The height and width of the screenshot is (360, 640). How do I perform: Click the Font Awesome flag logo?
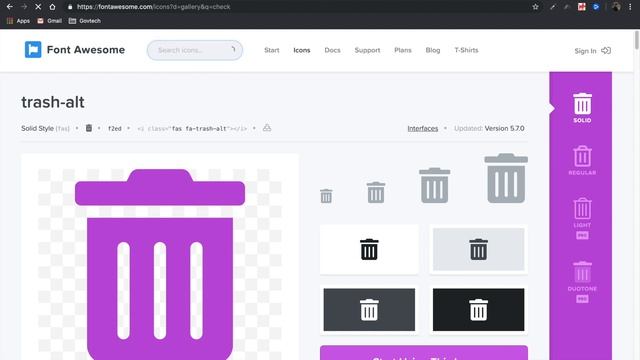(33, 50)
